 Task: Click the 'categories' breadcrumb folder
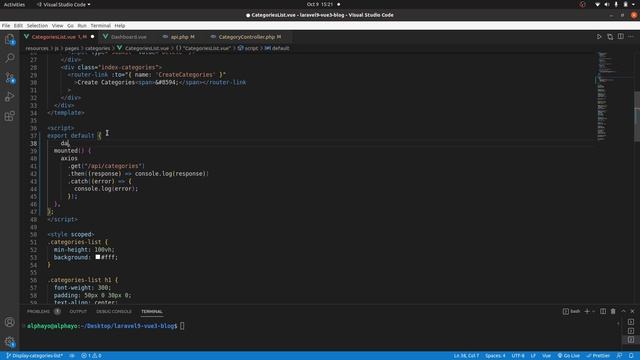click(98, 48)
